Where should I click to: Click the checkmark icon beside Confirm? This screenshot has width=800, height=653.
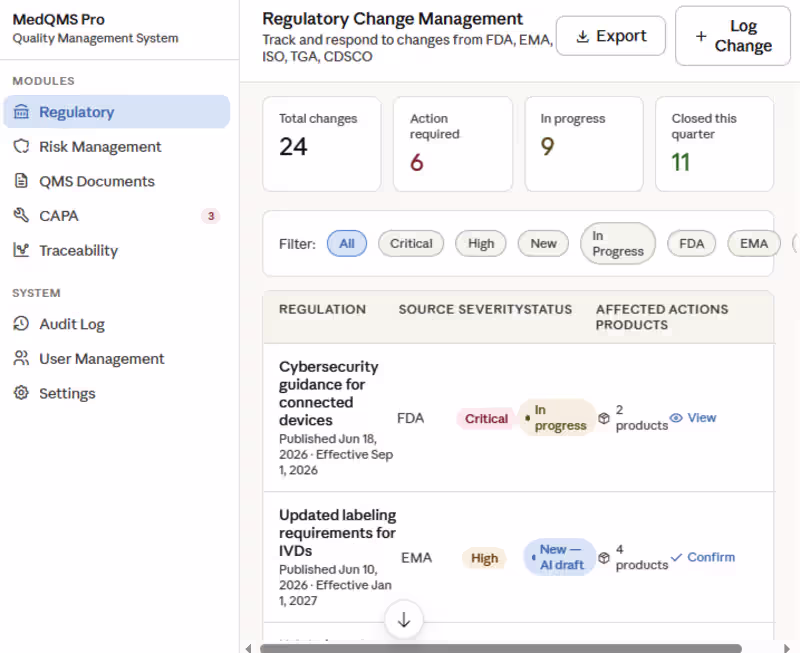[x=677, y=558]
